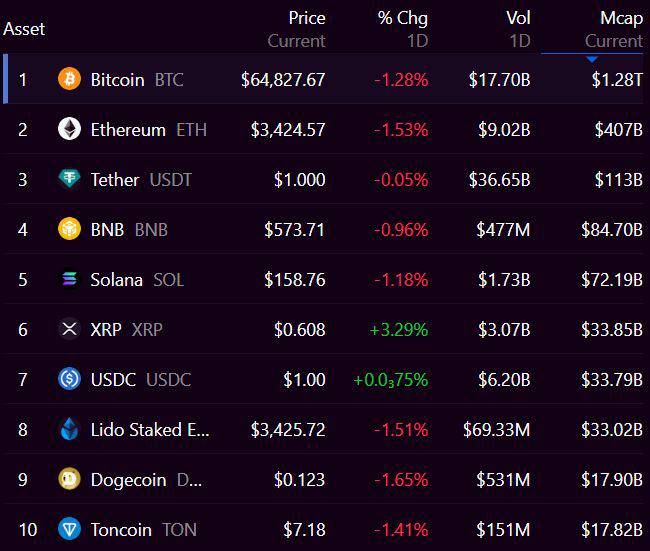Open the Ethereum asset name link
The width and height of the screenshot is (650, 551).
coord(128,130)
